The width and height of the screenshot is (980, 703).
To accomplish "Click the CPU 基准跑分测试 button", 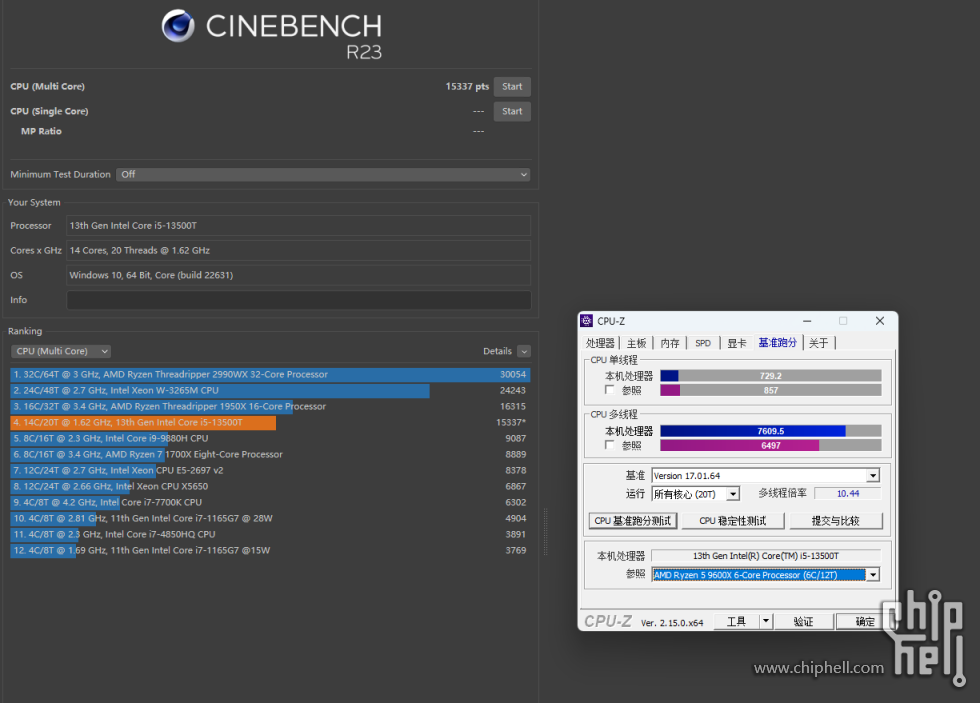I will (632, 521).
